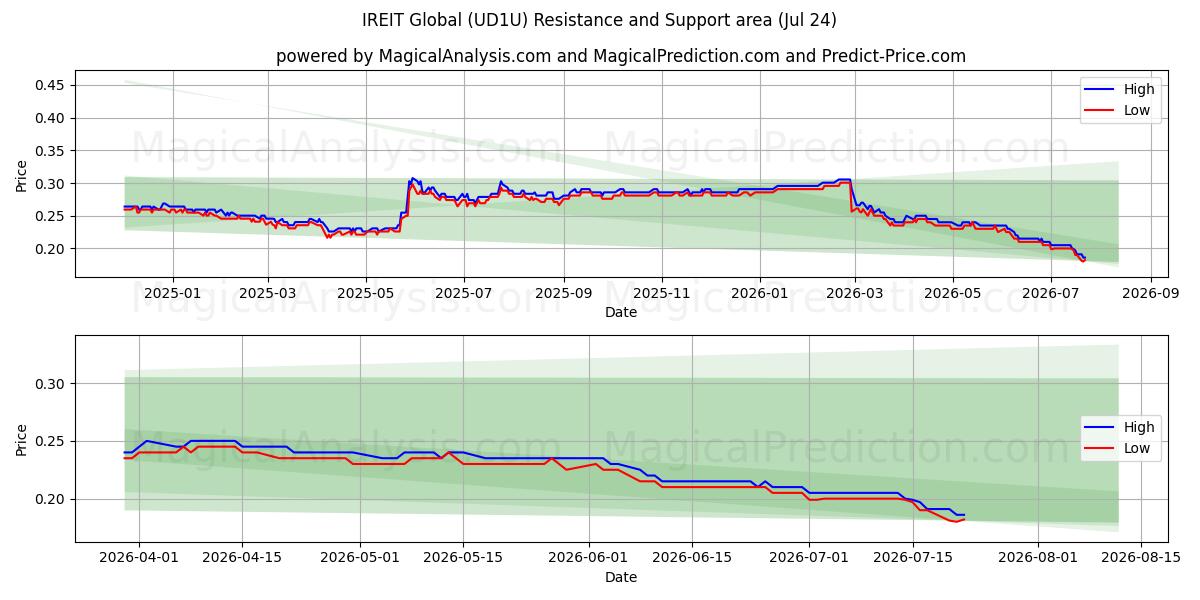The image size is (1200, 600).
Task: Click the 'Date' axis label under the bottom chart
Action: pyautogui.click(x=620, y=577)
